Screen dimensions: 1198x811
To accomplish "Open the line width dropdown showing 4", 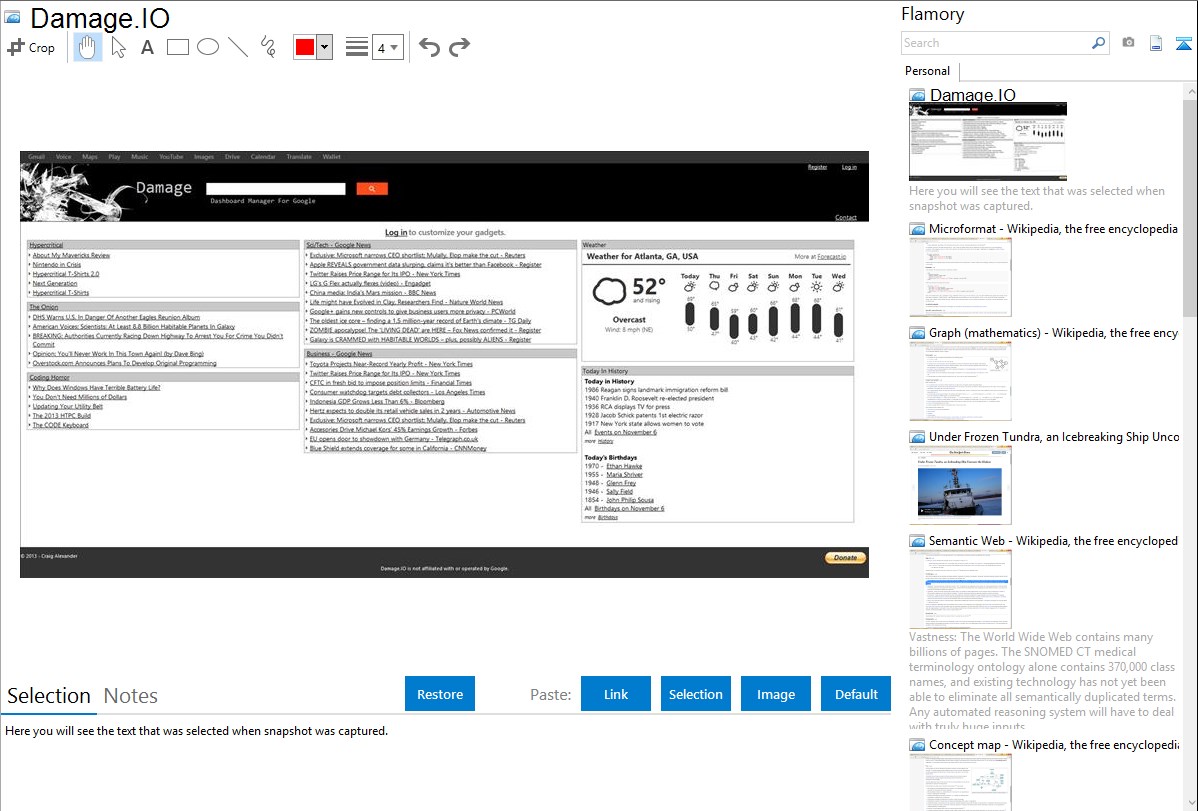I will point(387,47).
